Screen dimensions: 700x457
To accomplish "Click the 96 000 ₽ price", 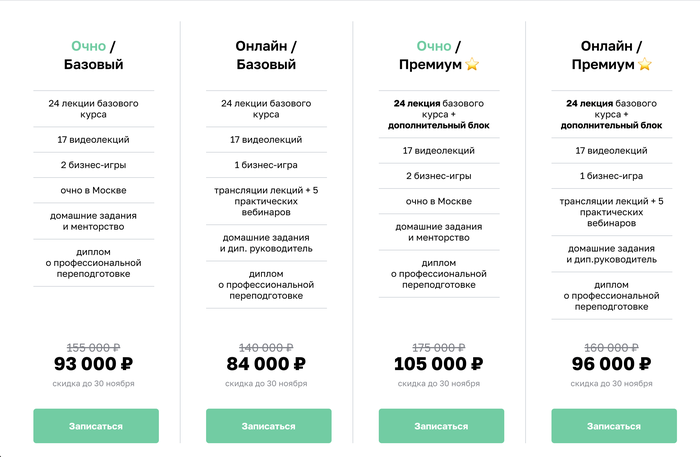I will pos(611,364).
